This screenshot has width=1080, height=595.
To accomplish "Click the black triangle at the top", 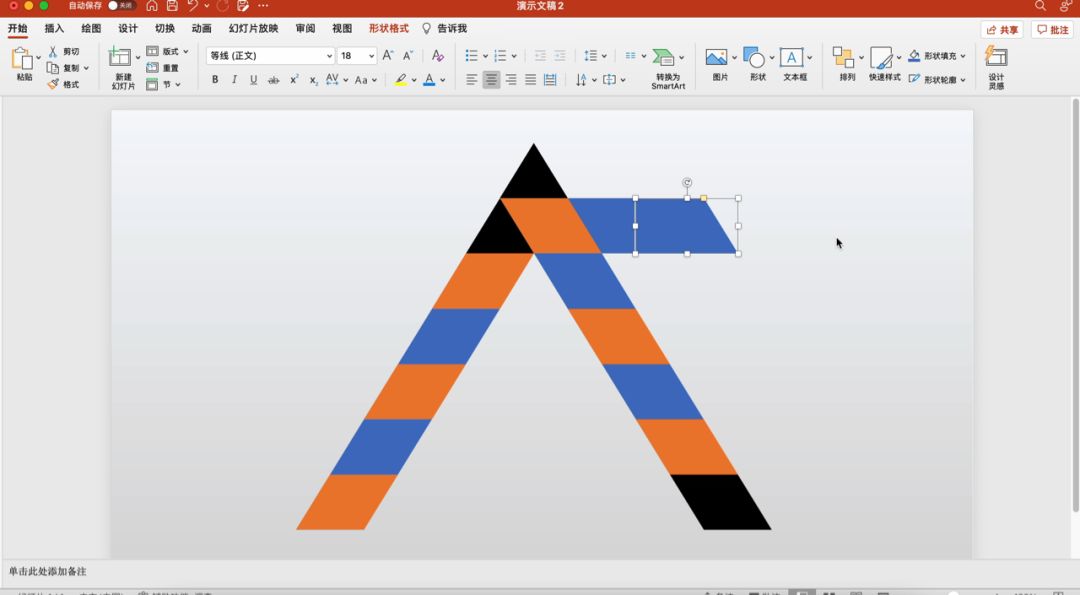I will (x=533, y=178).
